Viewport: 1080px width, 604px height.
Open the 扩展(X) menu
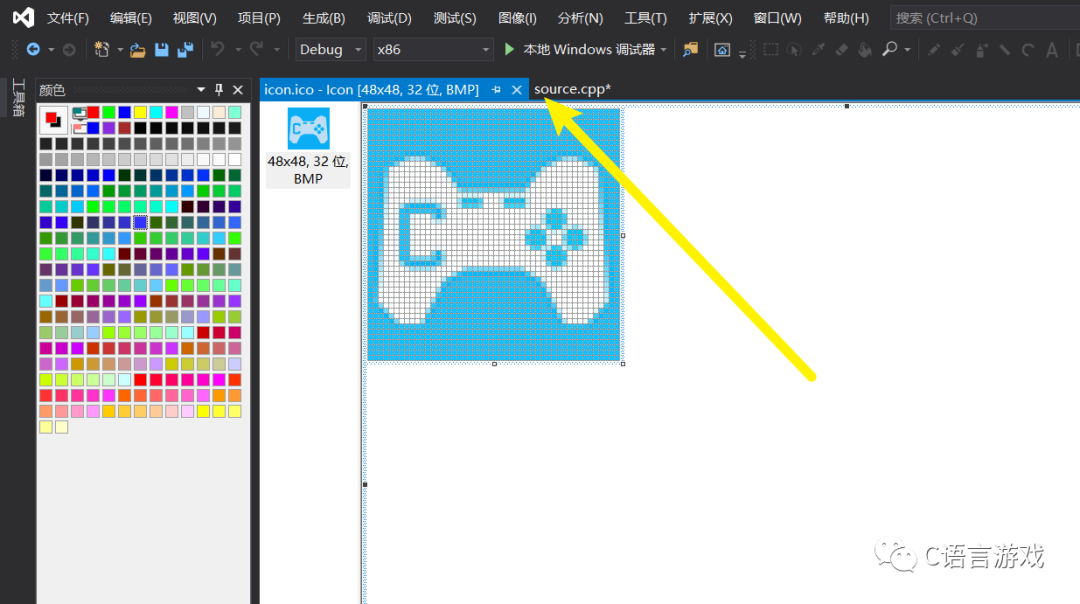click(711, 18)
